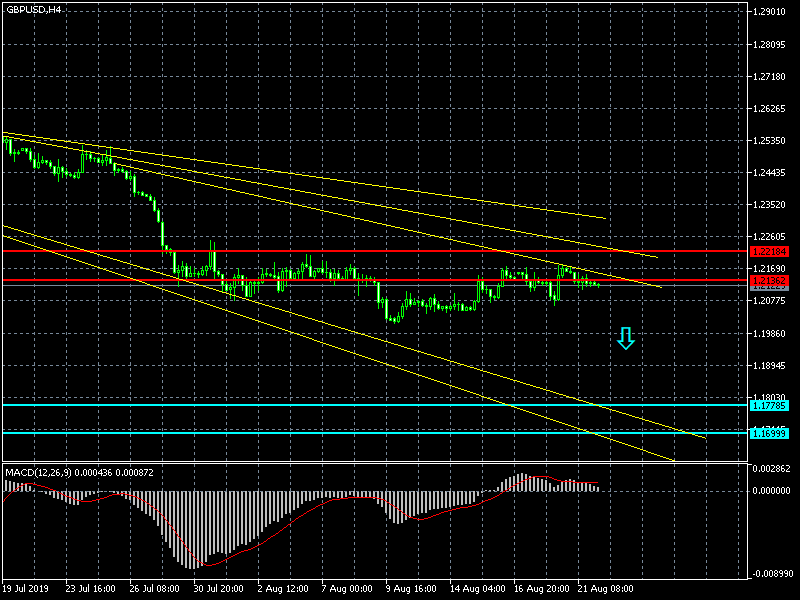Select the red 1.22184 price tag
The height and width of the screenshot is (600, 800).
pyautogui.click(x=769, y=252)
